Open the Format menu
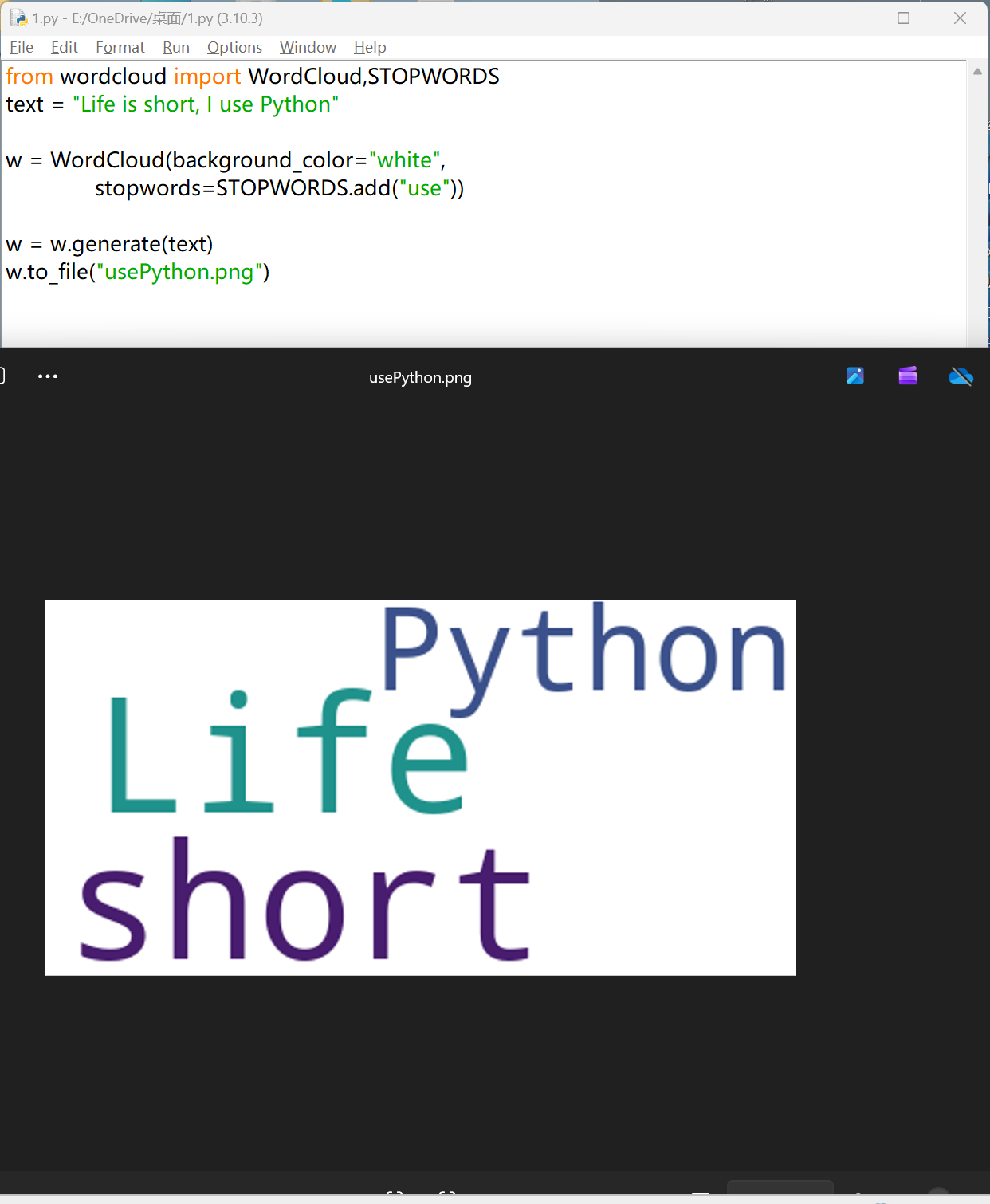Image resolution: width=990 pixels, height=1204 pixels. point(120,47)
